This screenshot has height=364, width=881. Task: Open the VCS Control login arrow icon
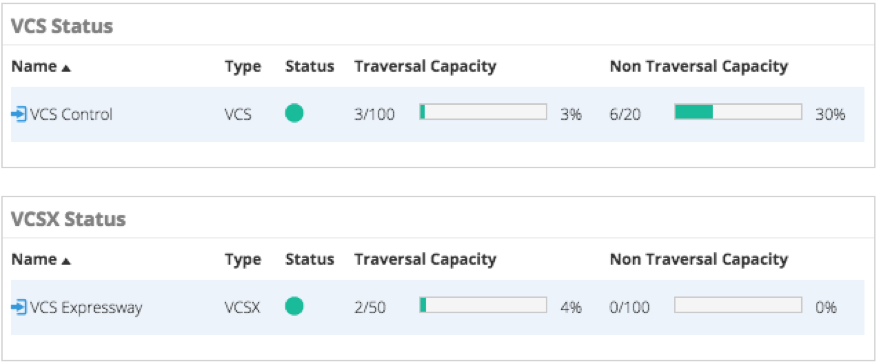pyautogui.click(x=19, y=115)
